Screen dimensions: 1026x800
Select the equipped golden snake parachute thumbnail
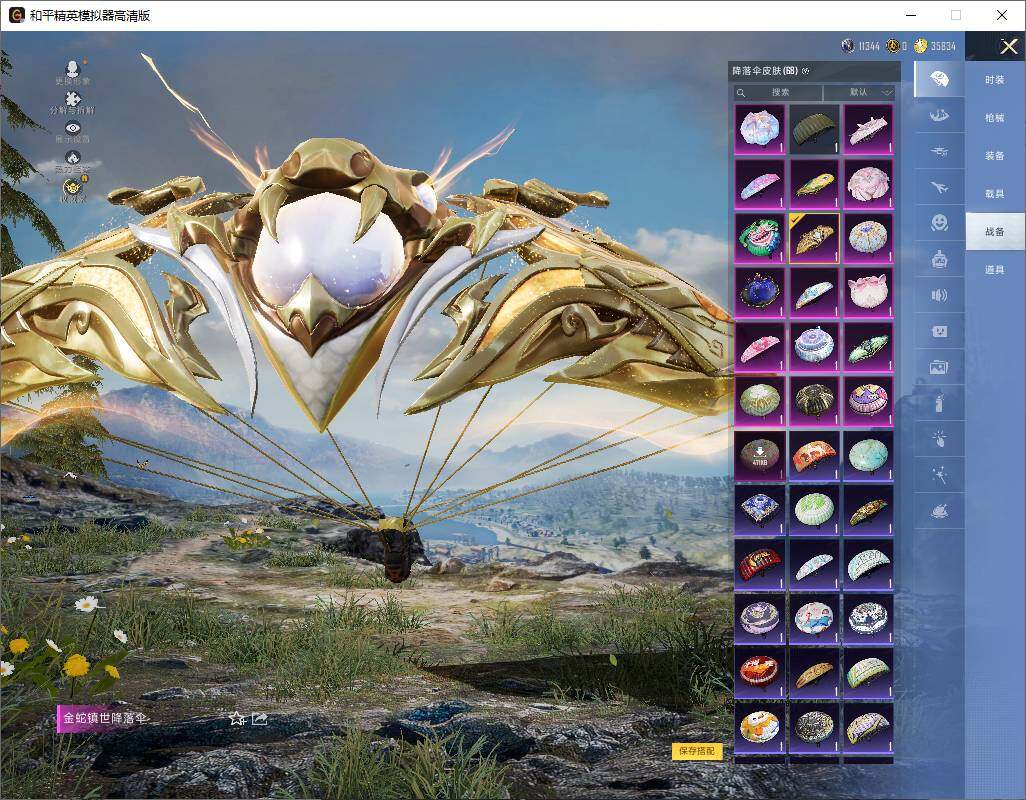tap(814, 238)
